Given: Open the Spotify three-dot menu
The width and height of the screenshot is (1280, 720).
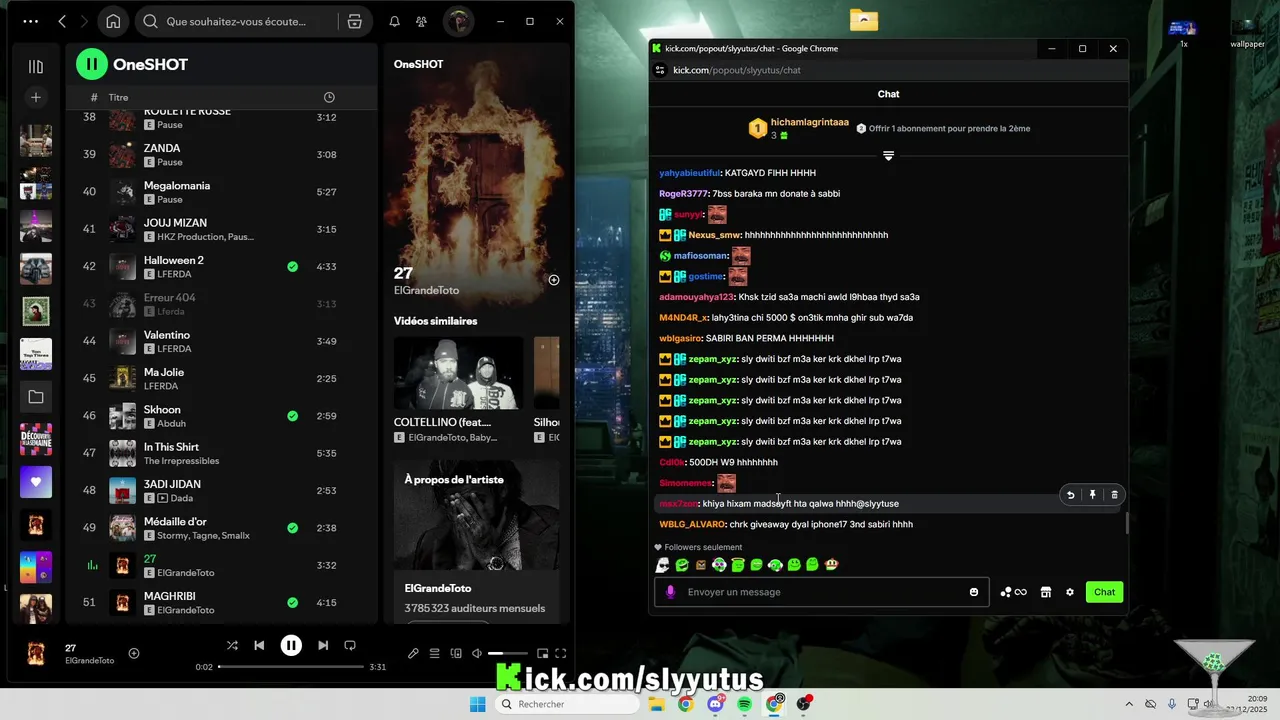Looking at the screenshot, I should pyautogui.click(x=31, y=21).
